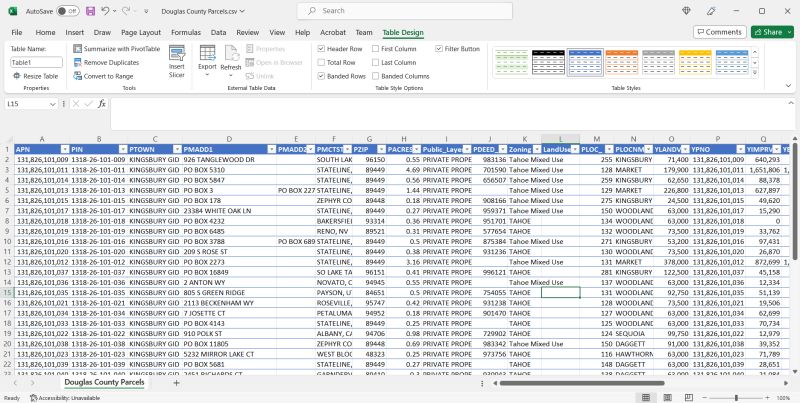Open PTOWN column filter dropdown
The height and width of the screenshot is (403, 800).
177,149
